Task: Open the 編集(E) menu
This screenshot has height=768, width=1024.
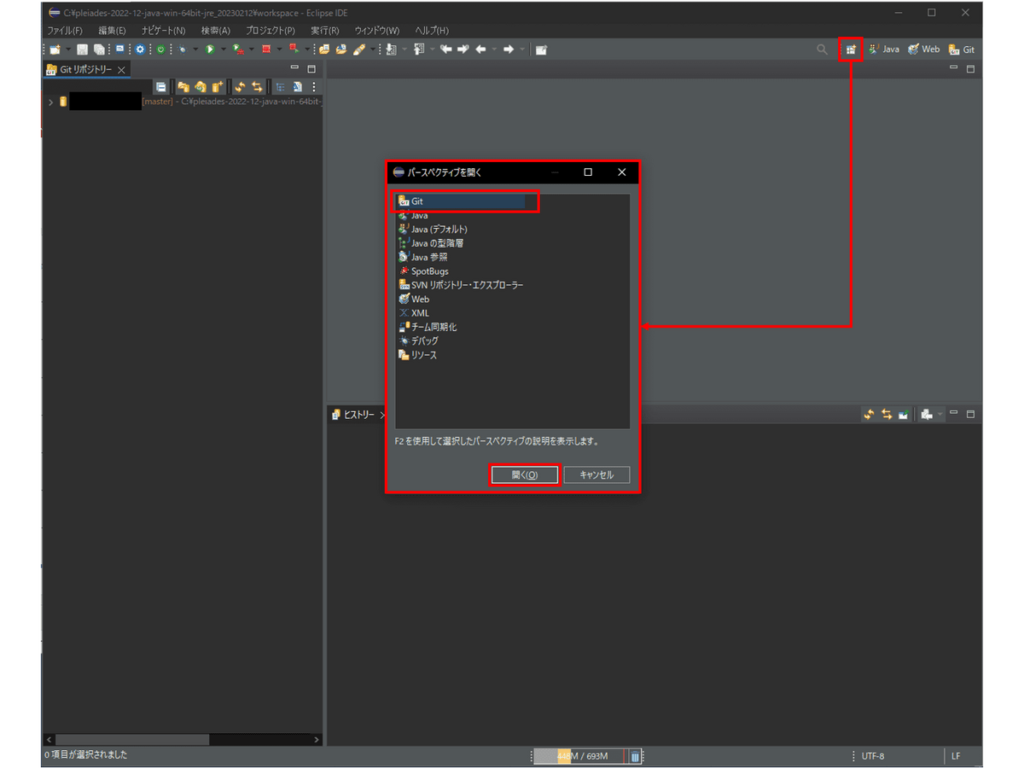Action: [112, 31]
